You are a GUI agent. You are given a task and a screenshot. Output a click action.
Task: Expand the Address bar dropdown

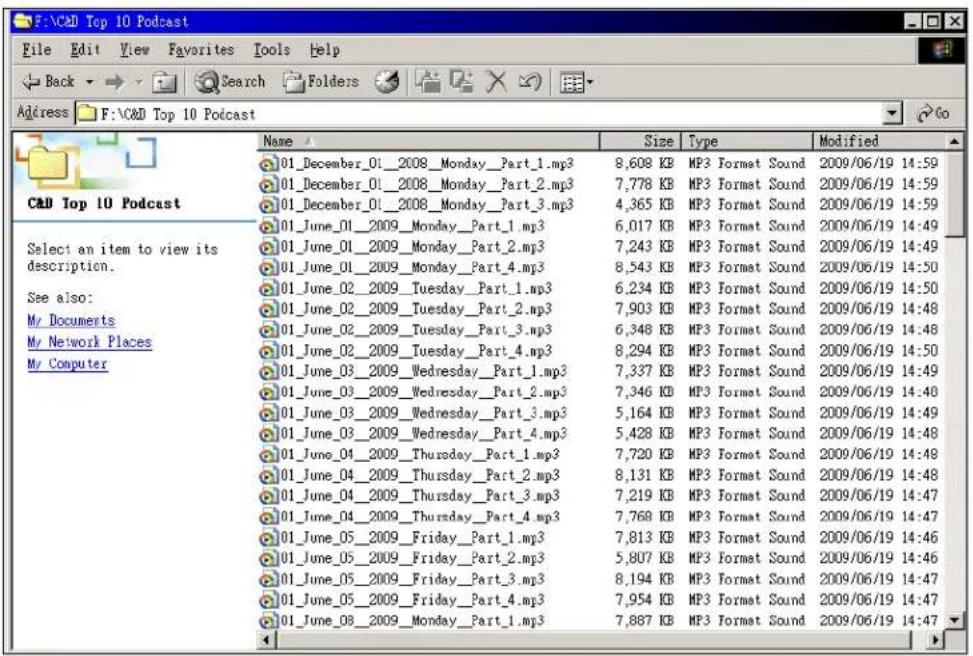(x=892, y=114)
